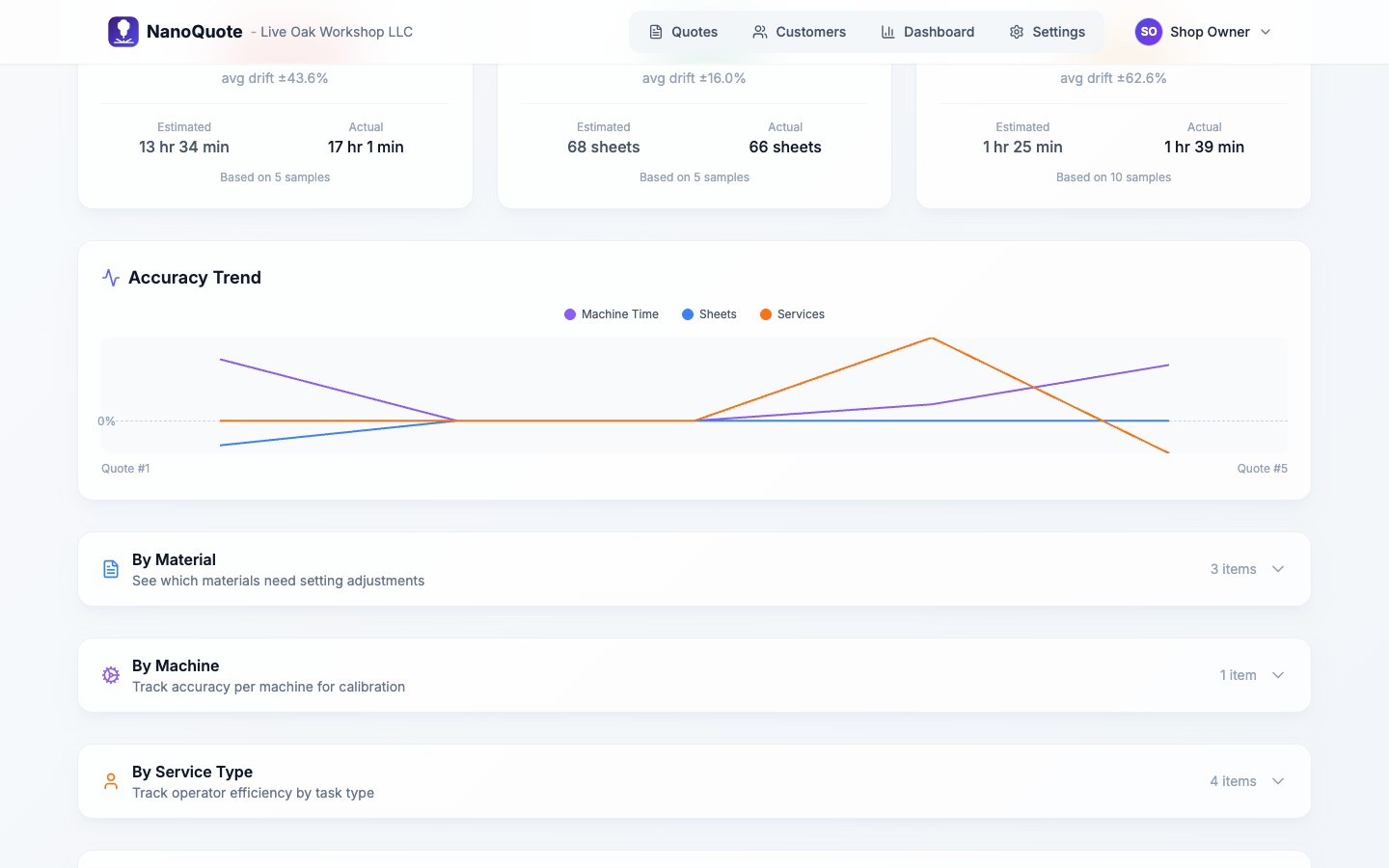Toggle Machine Time series in chart legend
This screenshot has height=868, width=1389.
pyautogui.click(x=612, y=314)
